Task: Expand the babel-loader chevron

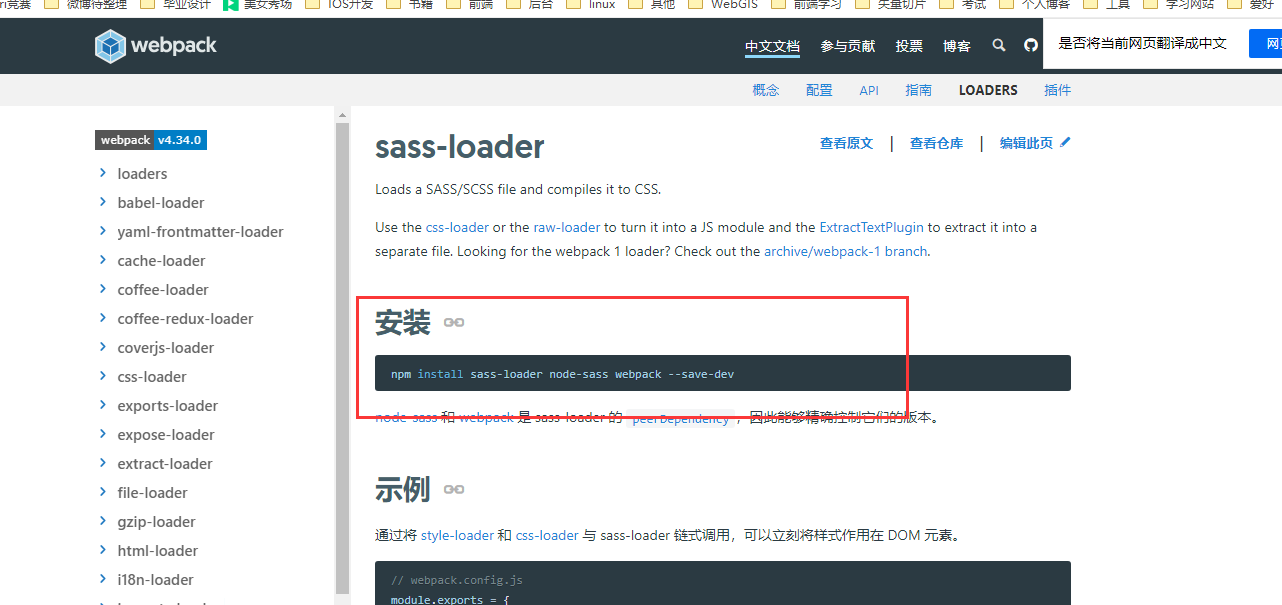Action: pyautogui.click(x=103, y=202)
